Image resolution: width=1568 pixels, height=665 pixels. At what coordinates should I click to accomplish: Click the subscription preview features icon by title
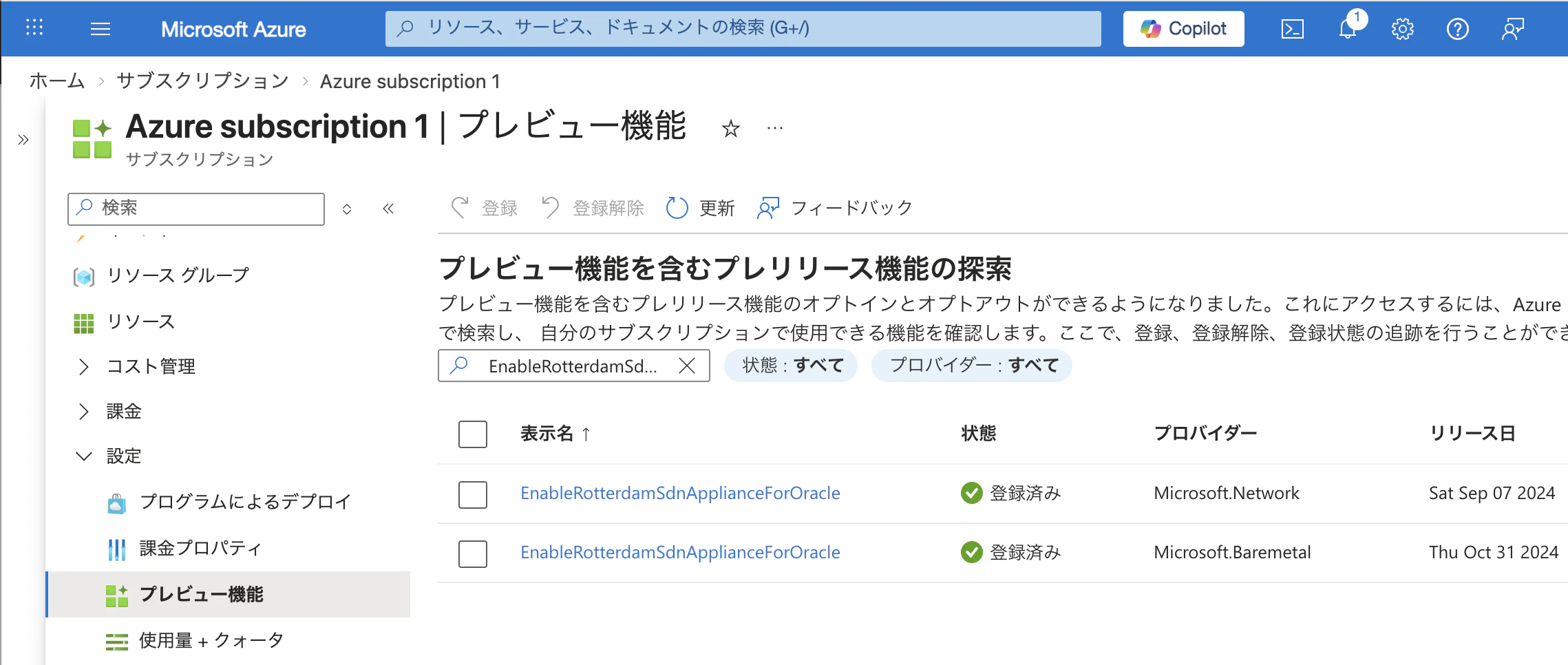tap(92, 138)
